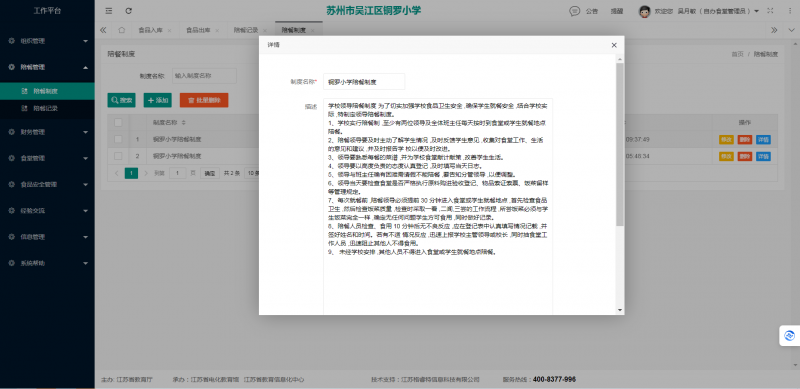Tick the checkbox for row 2
This screenshot has height=389, width=800.
click(x=118, y=156)
